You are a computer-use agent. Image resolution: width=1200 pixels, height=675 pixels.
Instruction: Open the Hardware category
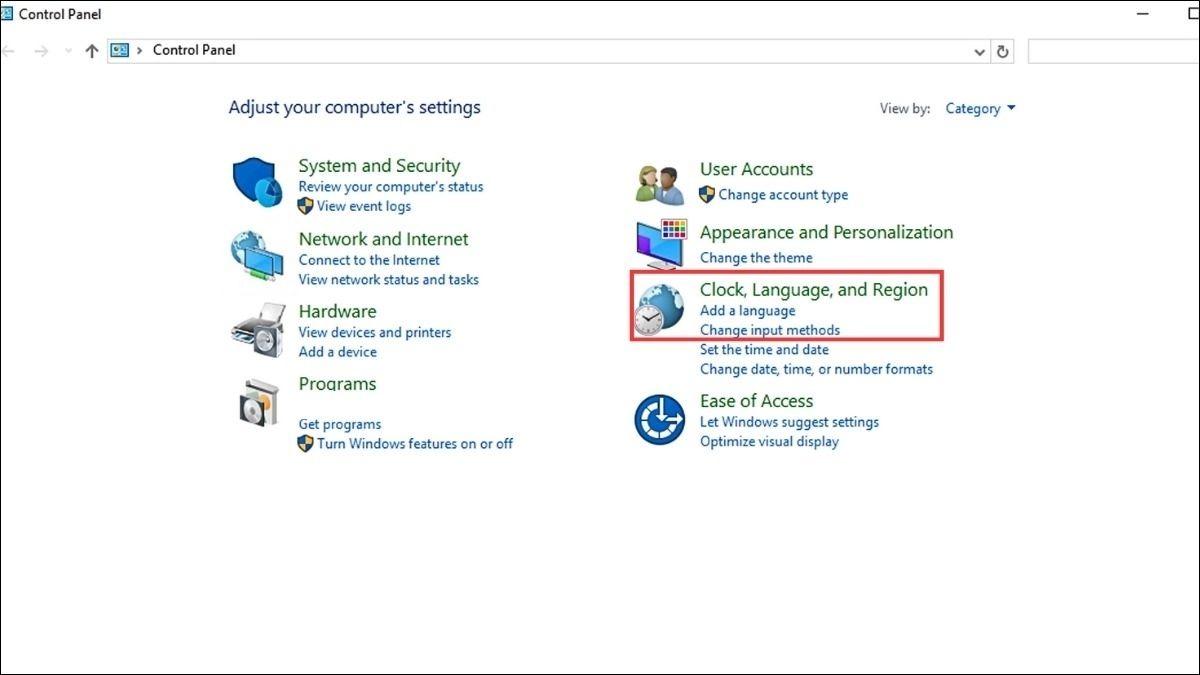(x=337, y=311)
